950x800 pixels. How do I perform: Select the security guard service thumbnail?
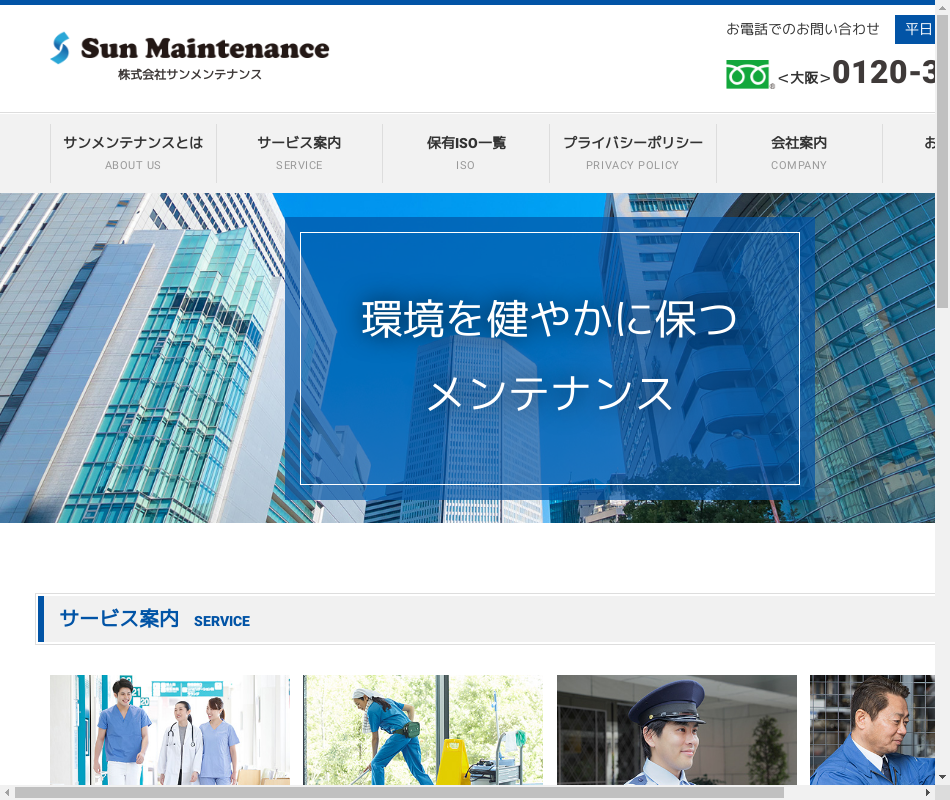tap(676, 729)
